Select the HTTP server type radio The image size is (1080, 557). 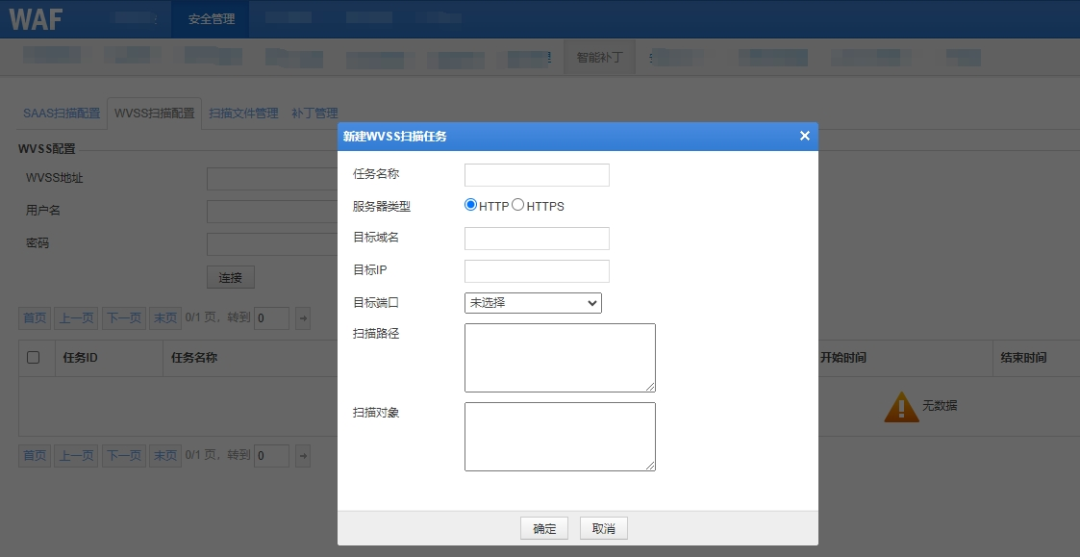pyautogui.click(x=471, y=204)
